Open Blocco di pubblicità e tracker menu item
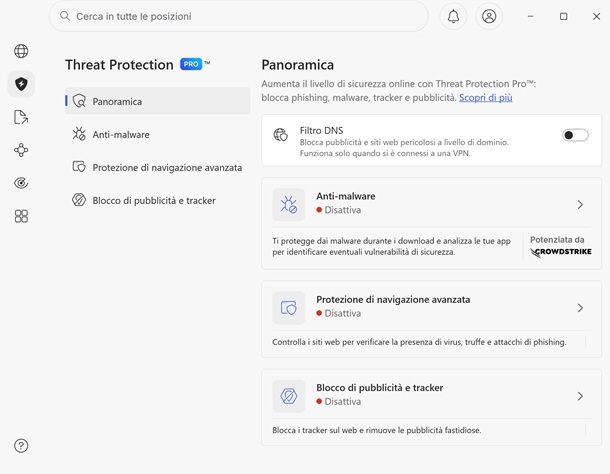Screen dimensions: 610x474 pos(153,200)
